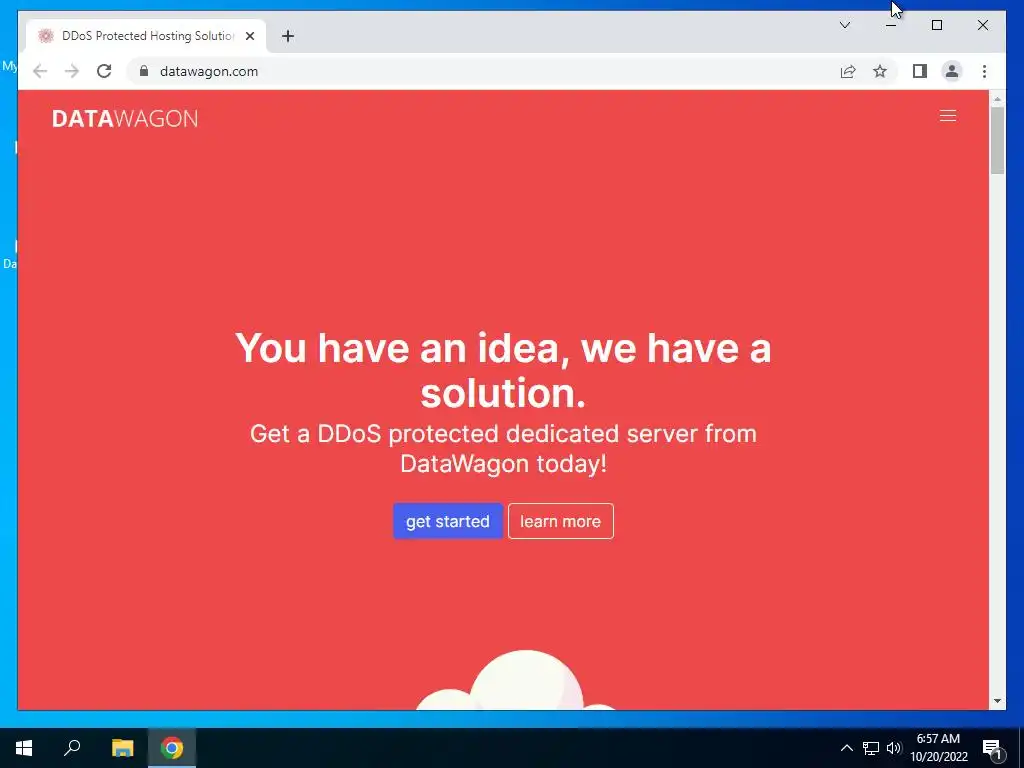
Task: Click the blue get started button
Action: click(448, 521)
